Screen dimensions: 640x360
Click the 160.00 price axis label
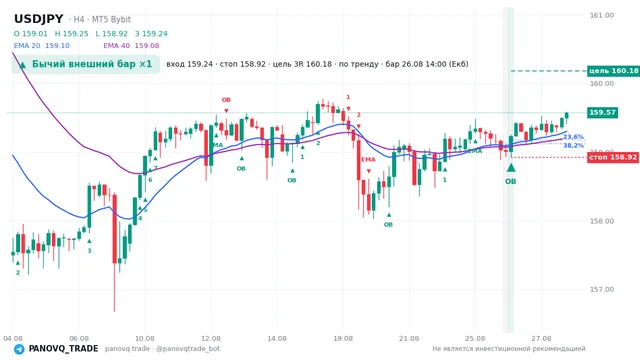pos(602,83)
